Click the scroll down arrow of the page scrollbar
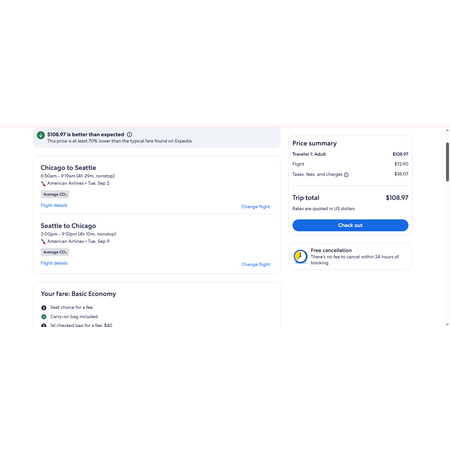 pyautogui.click(x=447, y=324)
